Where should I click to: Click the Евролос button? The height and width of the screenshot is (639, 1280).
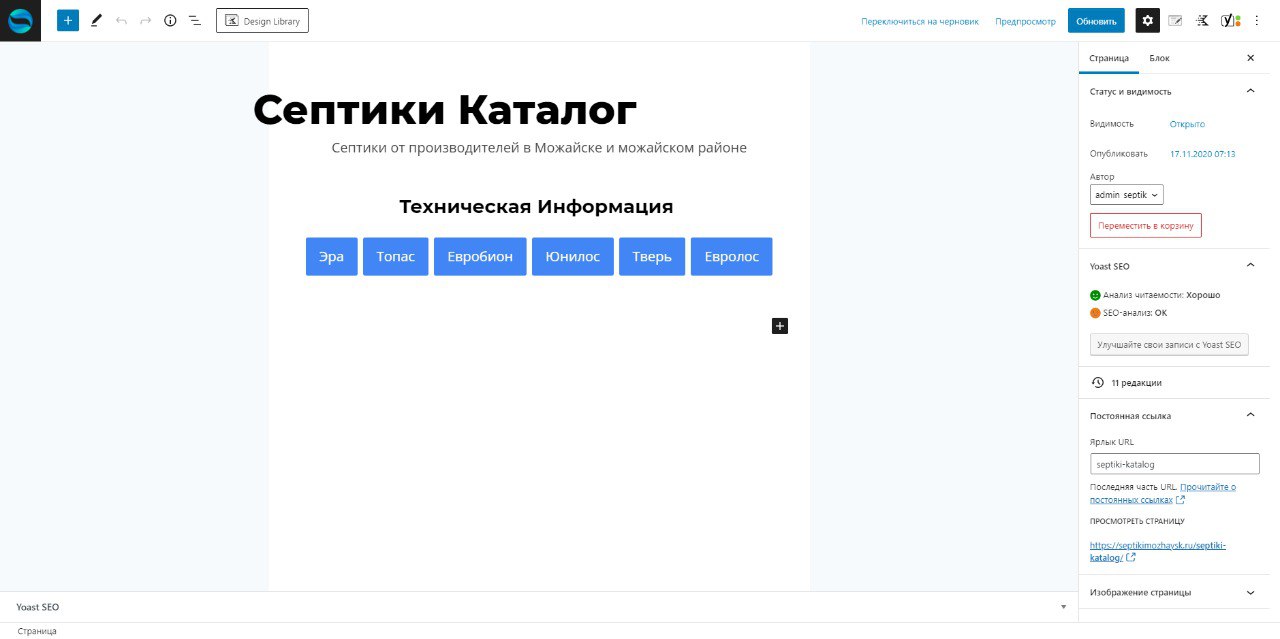(731, 256)
